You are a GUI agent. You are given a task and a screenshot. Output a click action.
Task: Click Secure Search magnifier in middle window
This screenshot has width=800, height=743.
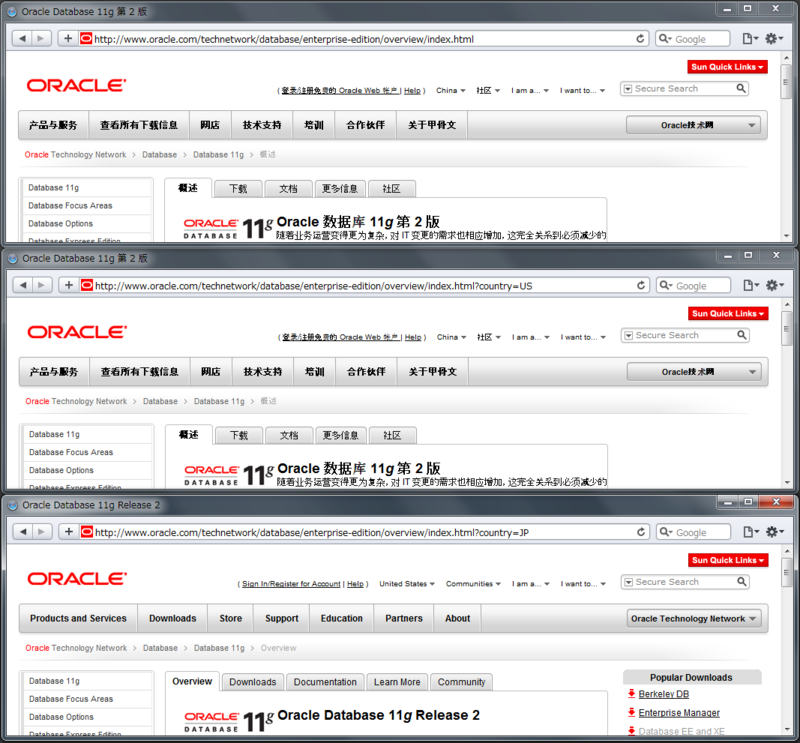pos(742,335)
